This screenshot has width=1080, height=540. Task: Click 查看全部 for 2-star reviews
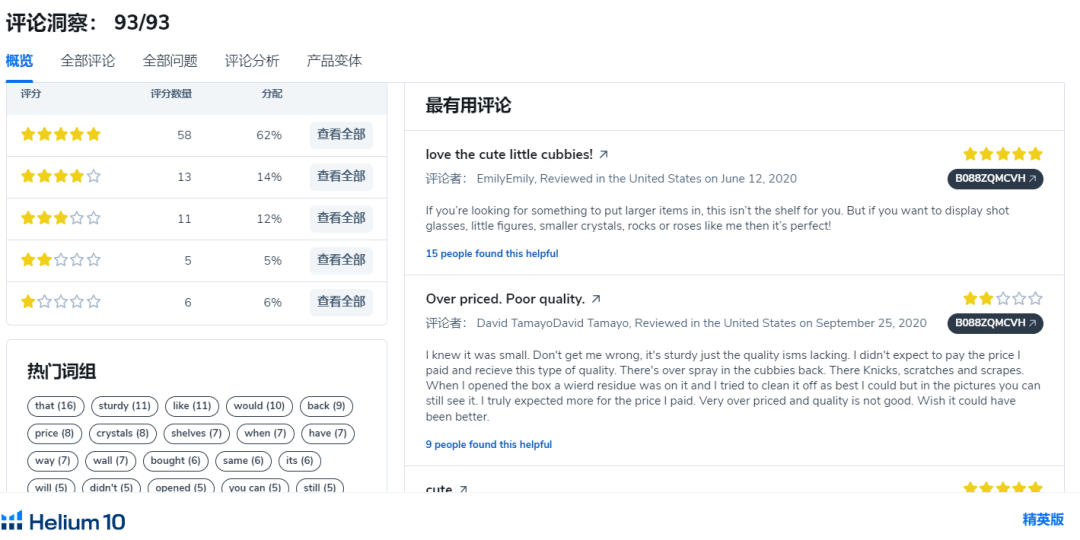pos(341,260)
